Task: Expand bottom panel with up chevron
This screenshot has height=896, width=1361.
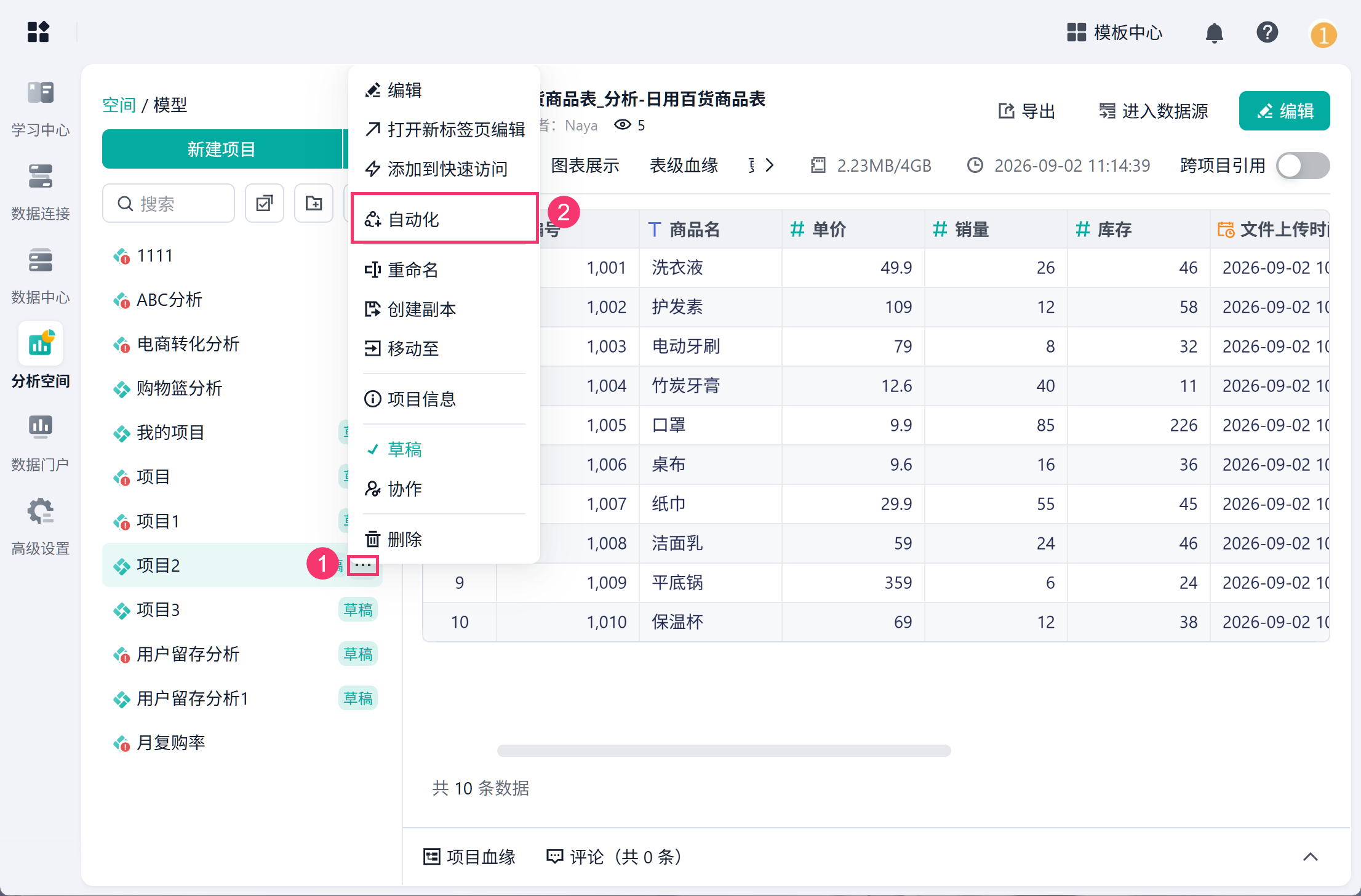Action: 1310,857
